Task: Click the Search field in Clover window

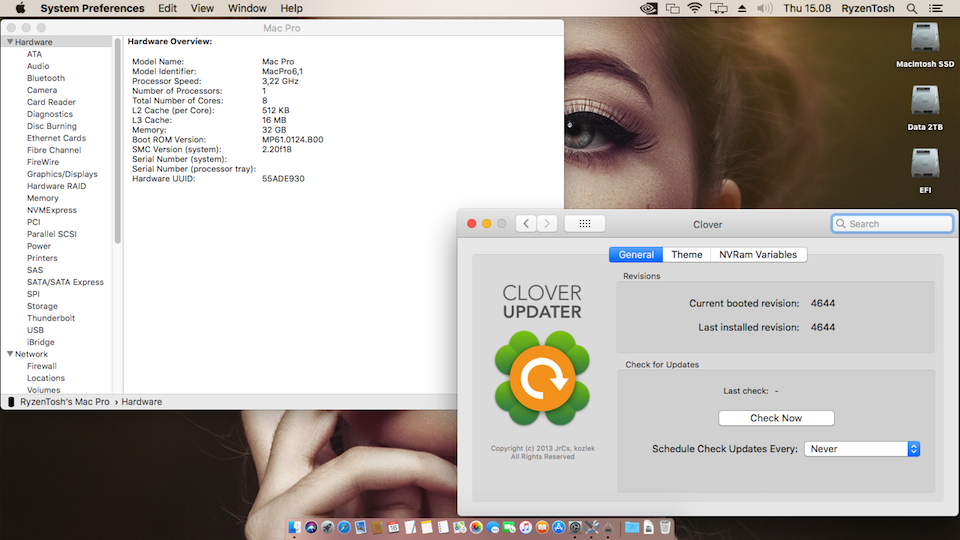Action: click(892, 223)
